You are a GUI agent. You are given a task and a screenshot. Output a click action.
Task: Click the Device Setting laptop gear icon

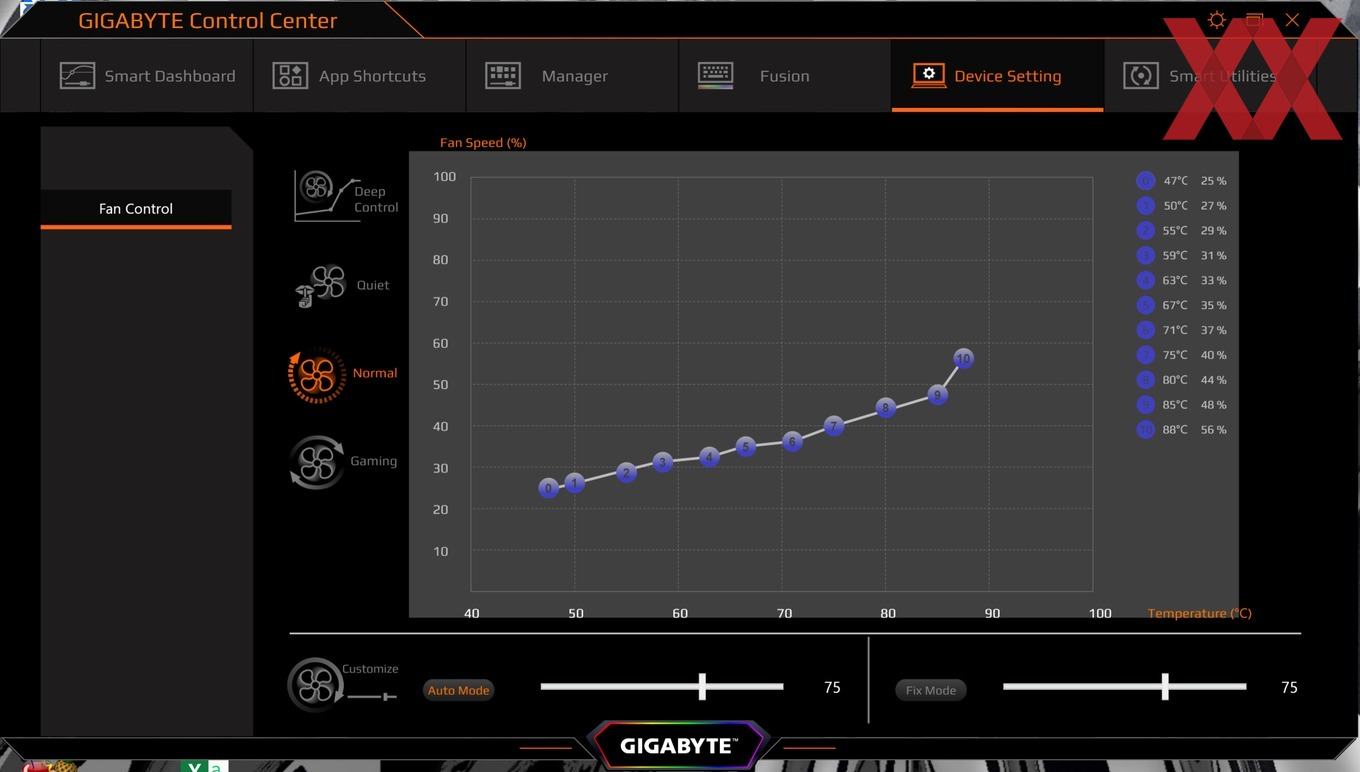point(929,76)
